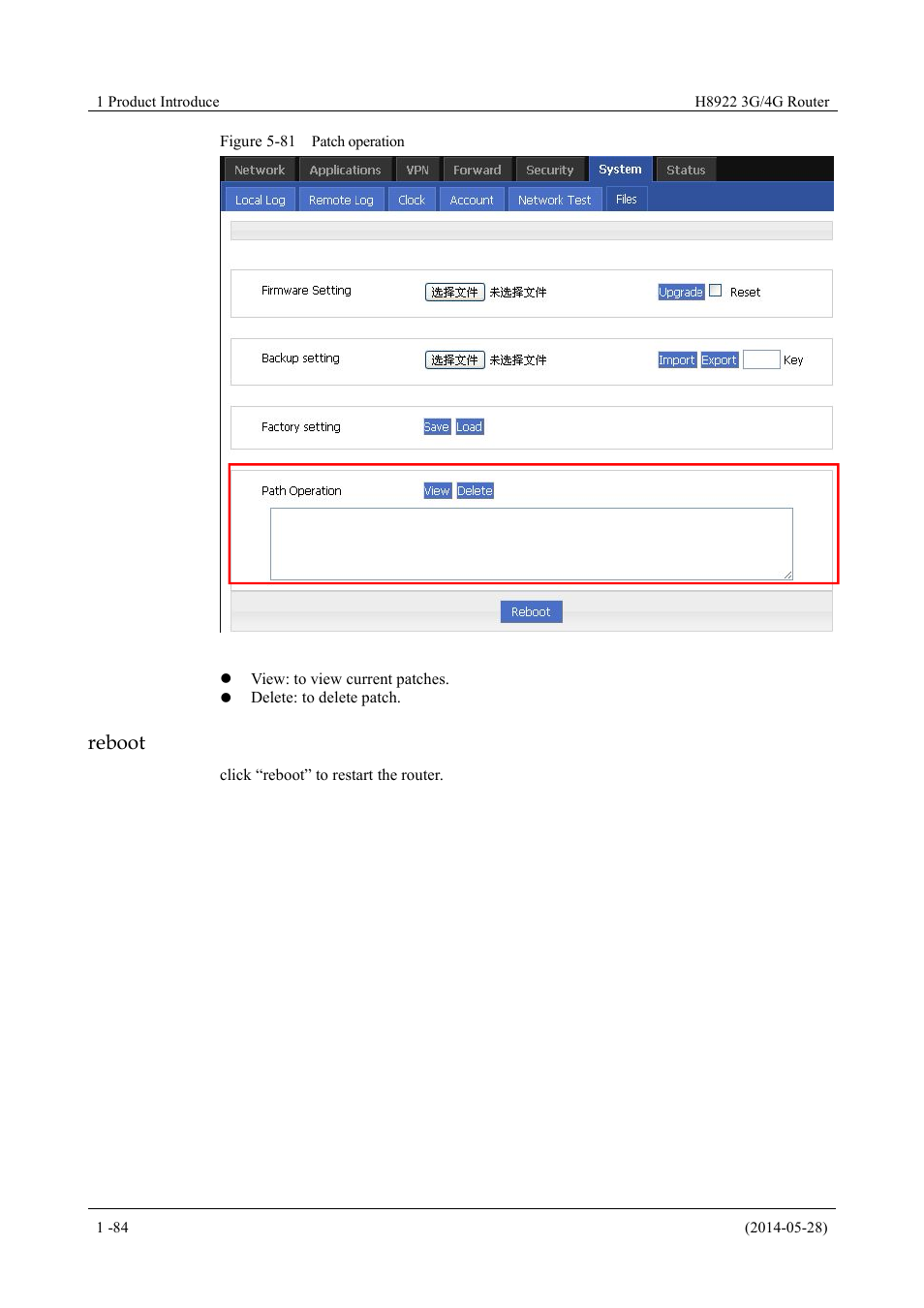The width and height of the screenshot is (924, 1308).
Task: Open the Network Test sub-tab
Action: pyautogui.click(x=554, y=200)
